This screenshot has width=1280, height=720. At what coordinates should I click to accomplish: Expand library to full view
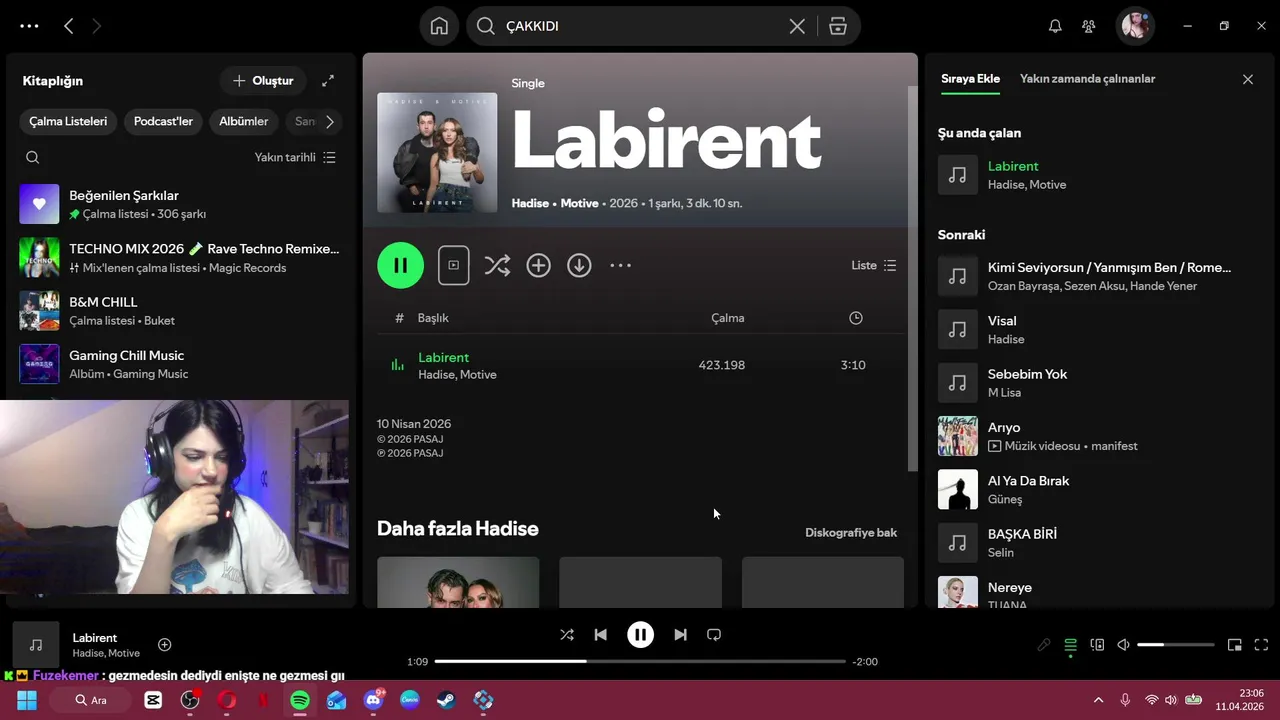(x=328, y=80)
